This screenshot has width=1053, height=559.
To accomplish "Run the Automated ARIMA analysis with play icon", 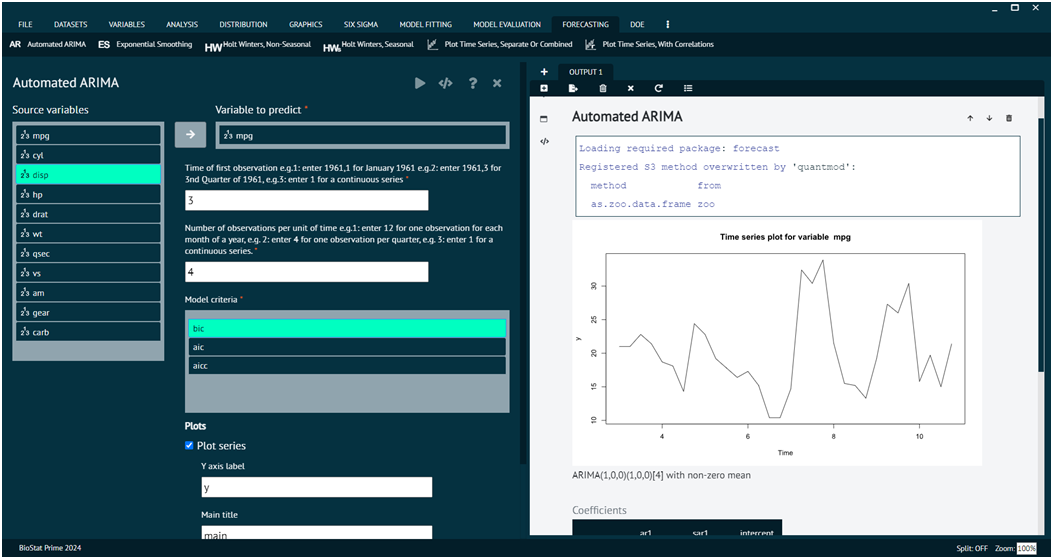I will [x=420, y=83].
